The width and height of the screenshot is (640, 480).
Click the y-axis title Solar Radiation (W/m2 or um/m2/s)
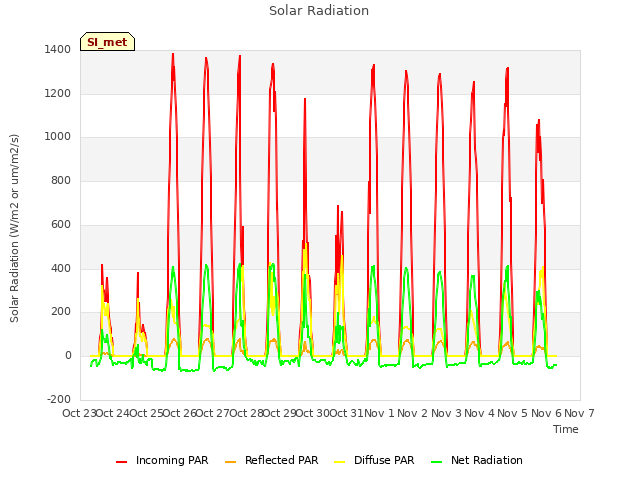point(14,228)
